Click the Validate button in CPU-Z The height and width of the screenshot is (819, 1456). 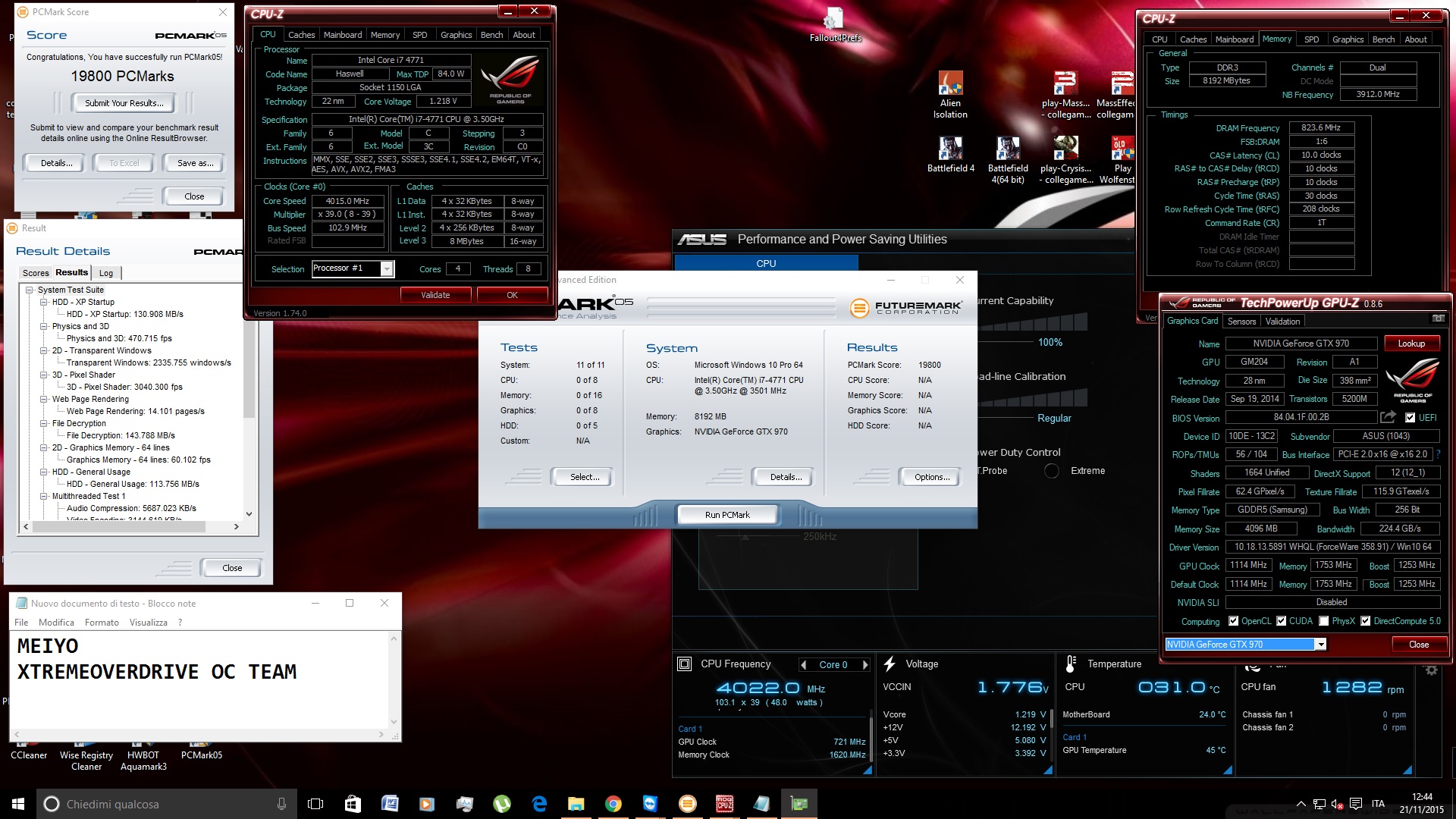coord(435,295)
